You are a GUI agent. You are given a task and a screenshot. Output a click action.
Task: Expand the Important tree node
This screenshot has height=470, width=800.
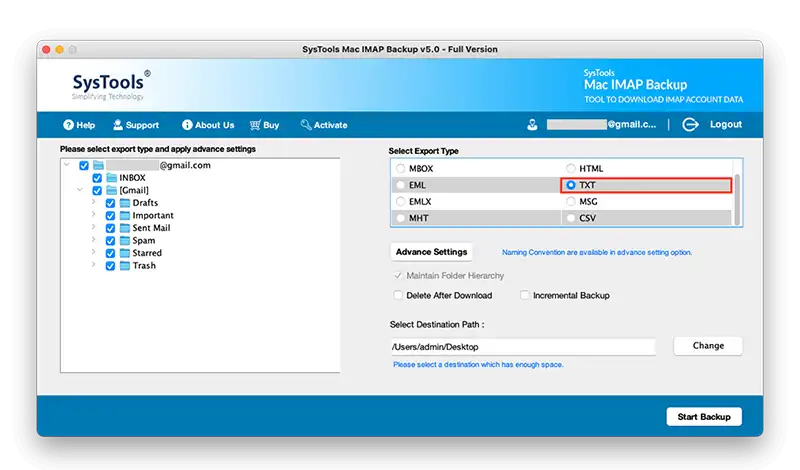tap(93, 214)
